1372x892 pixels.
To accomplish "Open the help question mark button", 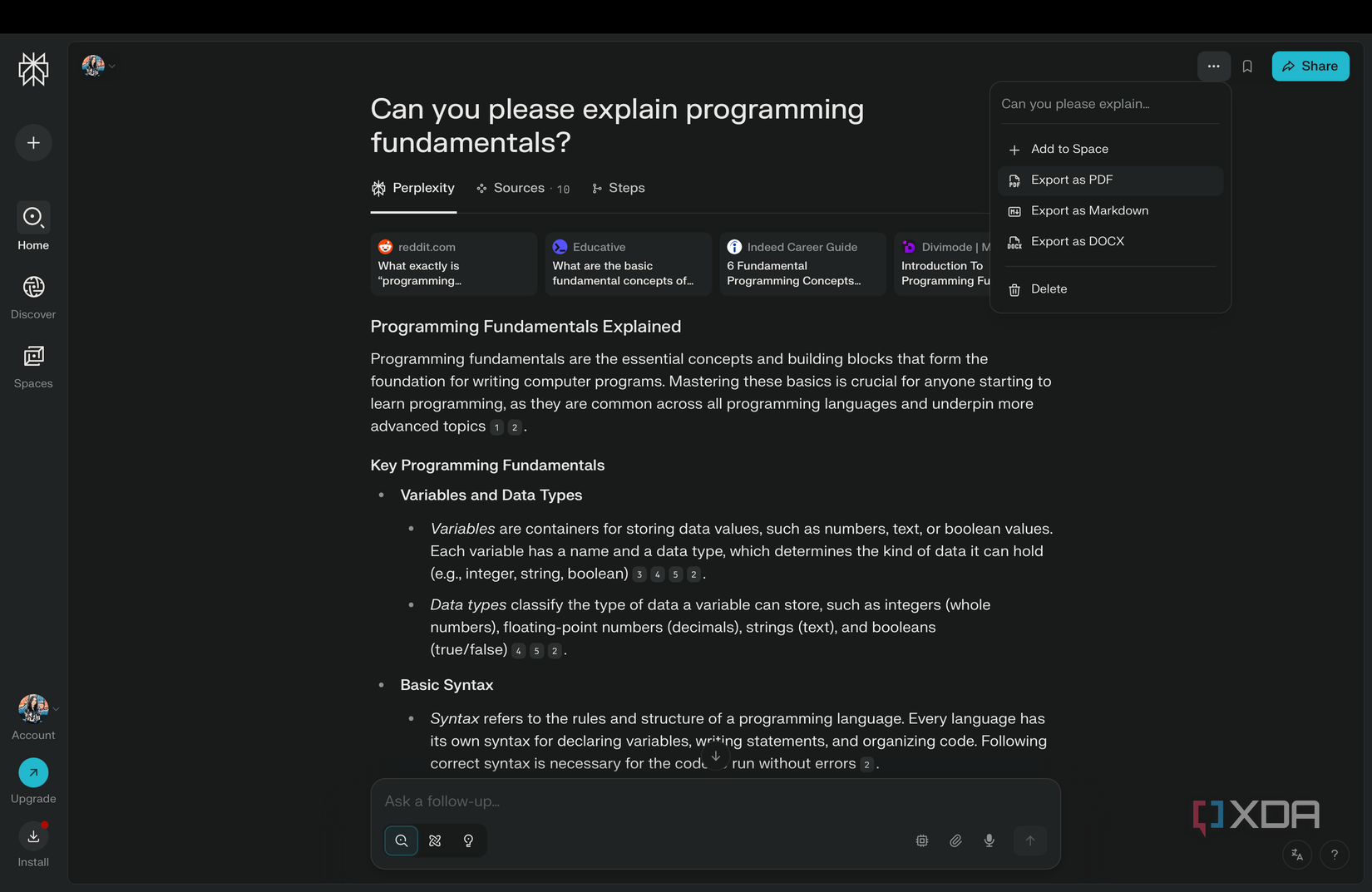I will [x=1334, y=855].
